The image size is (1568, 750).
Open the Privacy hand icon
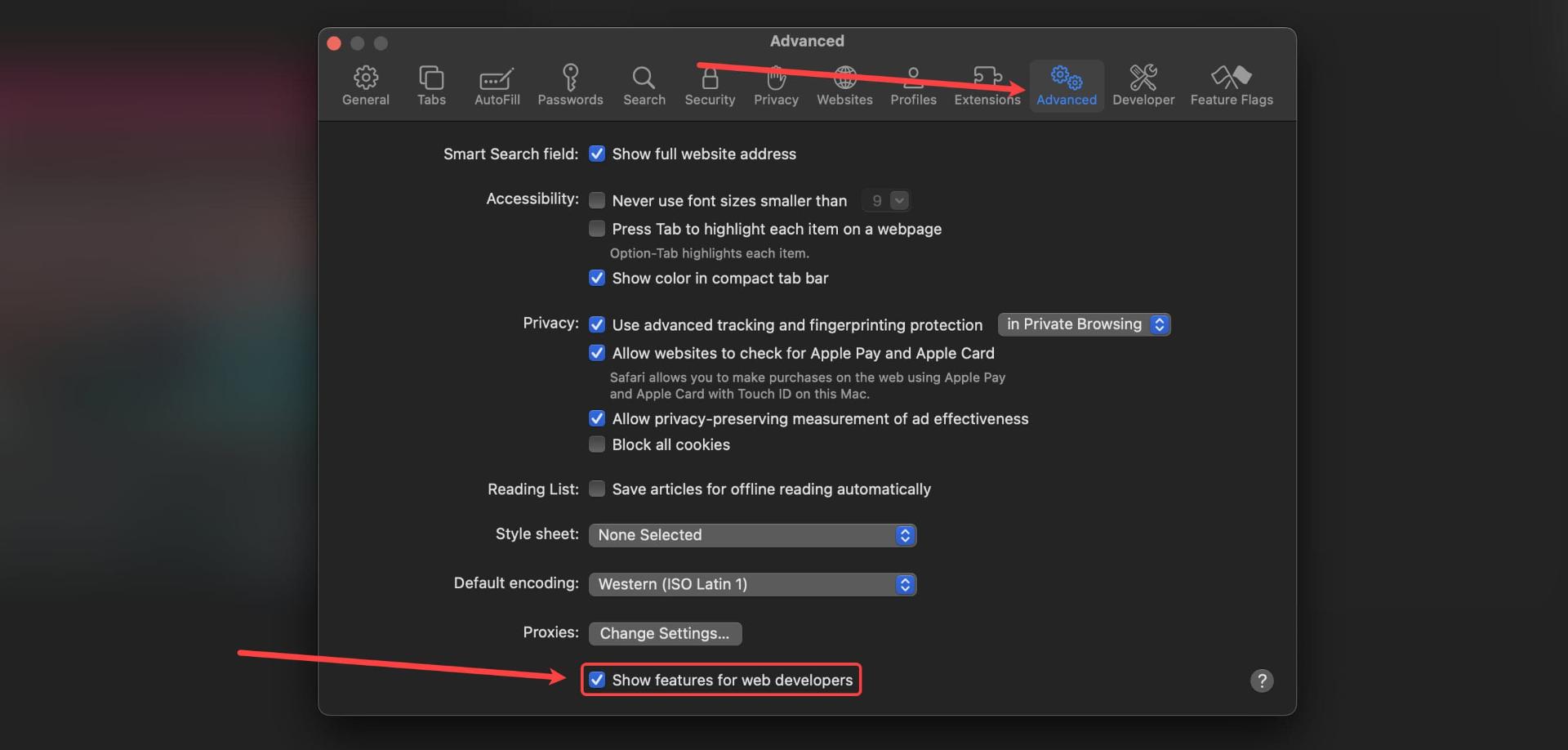click(x=776, y=78)
